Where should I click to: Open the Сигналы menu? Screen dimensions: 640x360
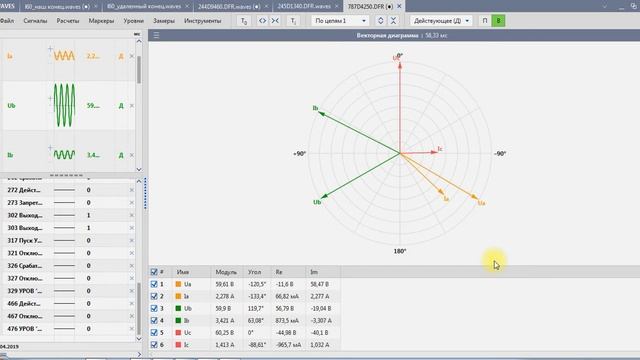pos(35,21)
